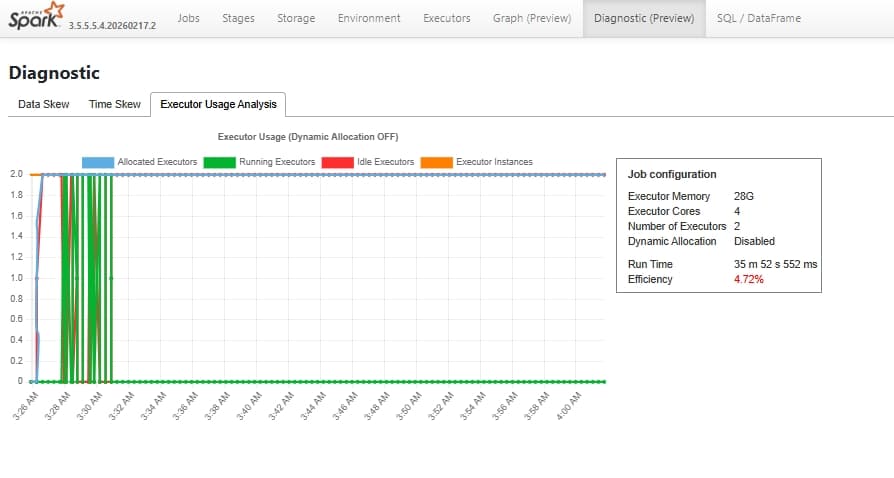
Task: Hide the Allocated Executors series label
Action: (x=157, y=162)
